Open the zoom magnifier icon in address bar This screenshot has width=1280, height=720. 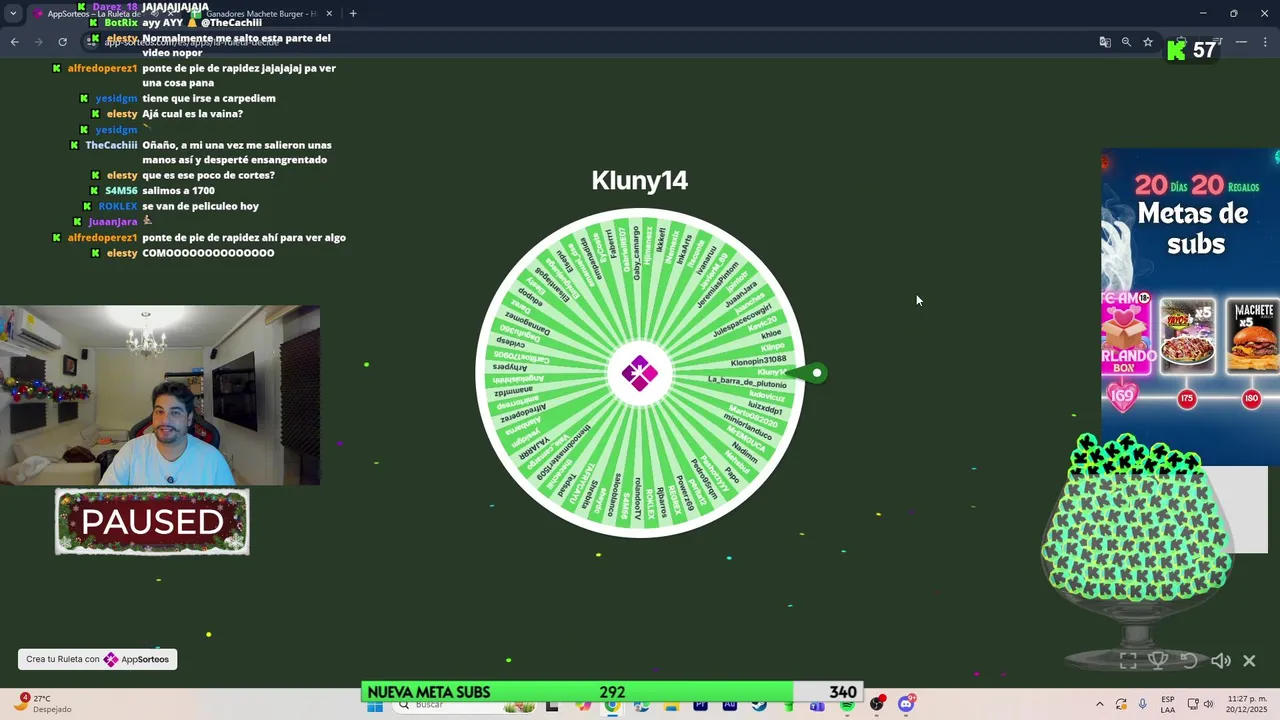tap(1126, 42)
